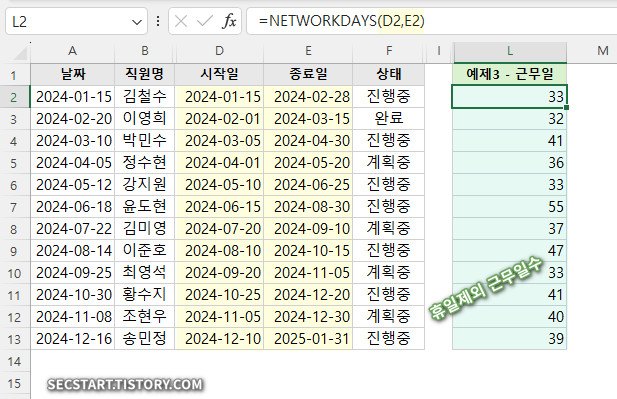
Task: Click the fill handle of cell L2
Action: pyautogui.click(x=566, y=107)
